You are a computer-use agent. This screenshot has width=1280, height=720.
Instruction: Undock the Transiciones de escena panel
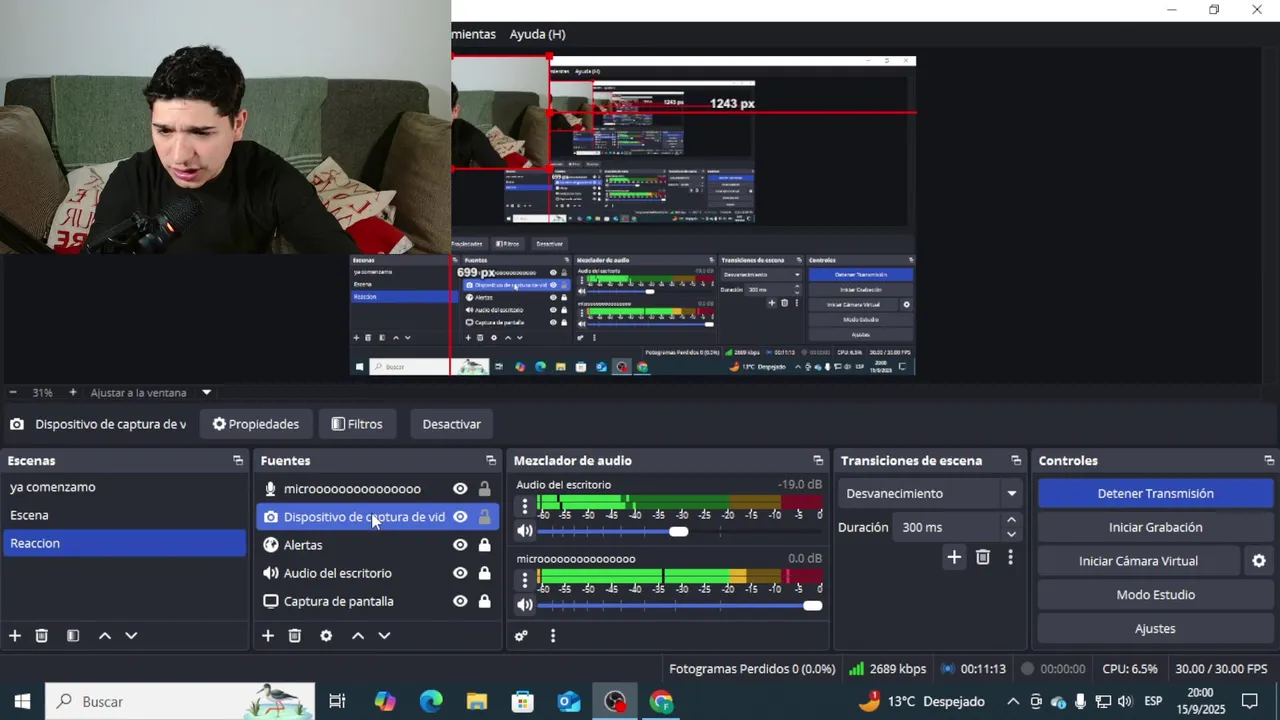tap(1016, 461)
